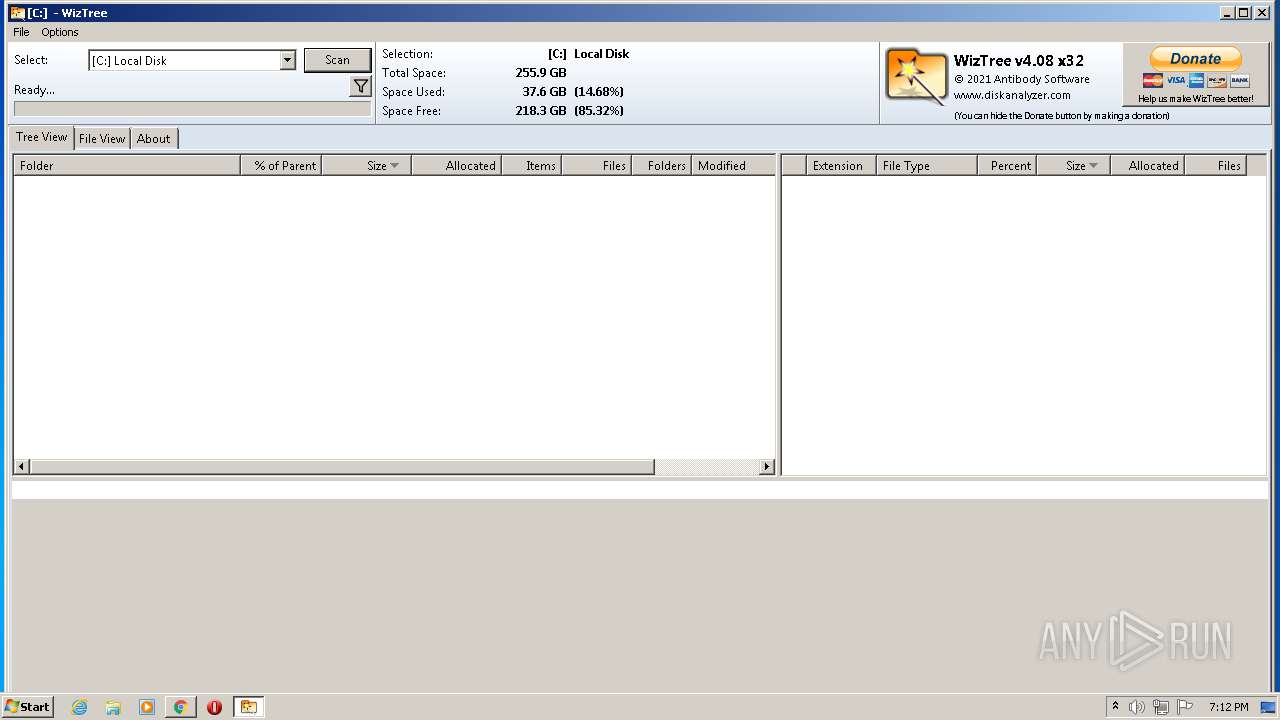Click the Ready... status text

point(34,90)
